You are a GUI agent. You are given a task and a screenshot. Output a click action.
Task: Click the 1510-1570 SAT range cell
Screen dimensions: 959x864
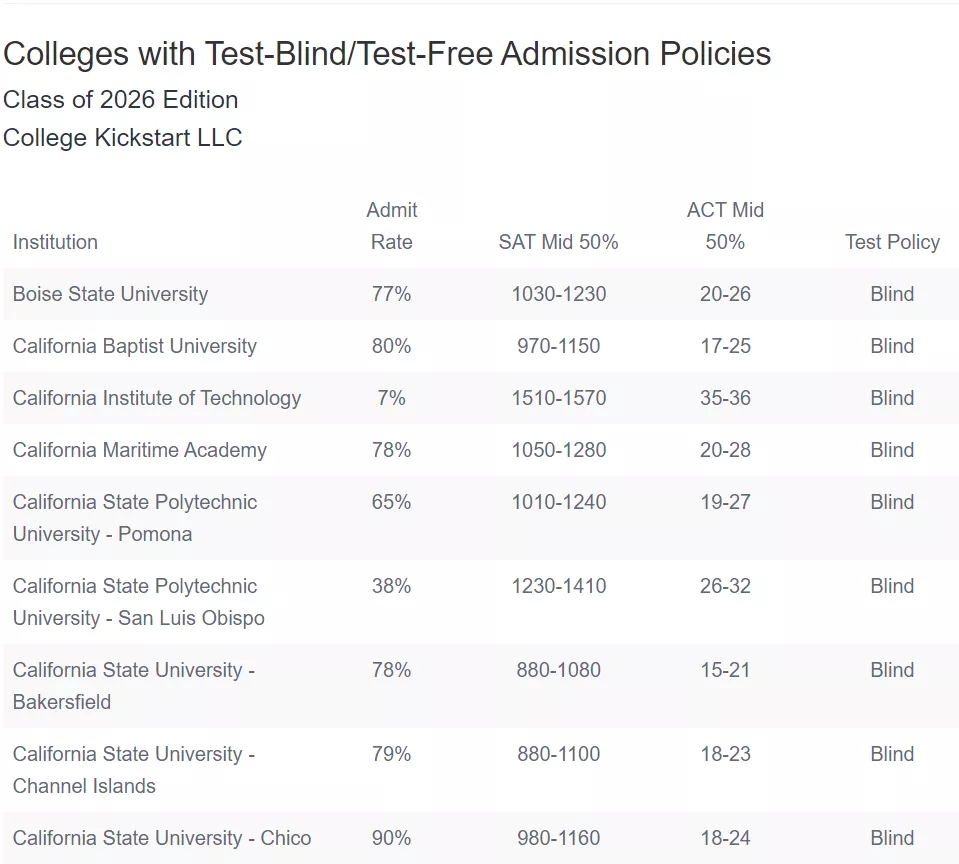(558, 398)
